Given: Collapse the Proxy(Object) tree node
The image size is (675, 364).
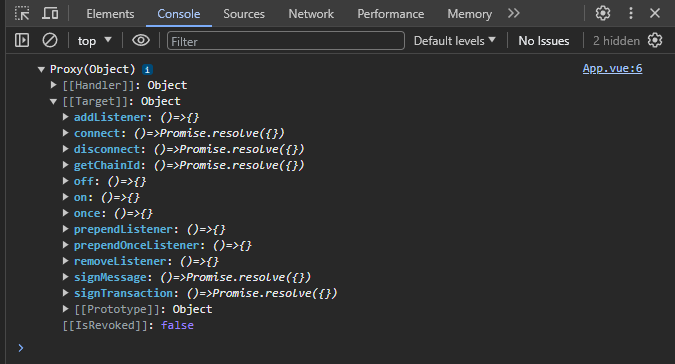Looking at the screenshot, I should (x=41, y=69).
